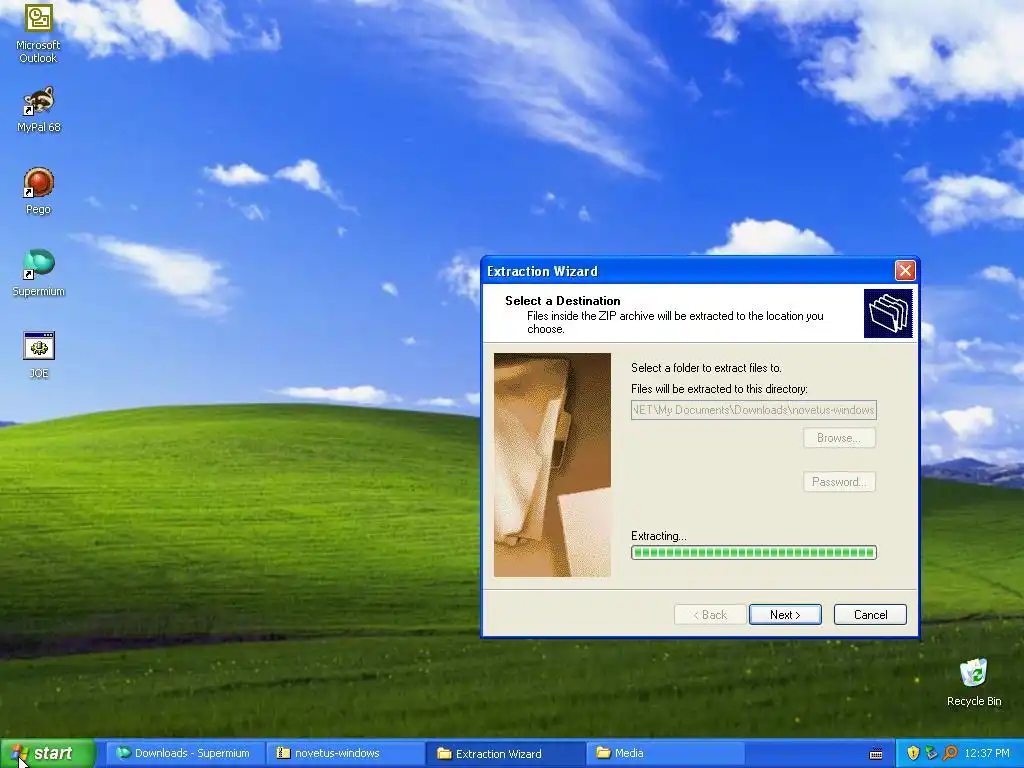Click the extraction directory path field

754,409
